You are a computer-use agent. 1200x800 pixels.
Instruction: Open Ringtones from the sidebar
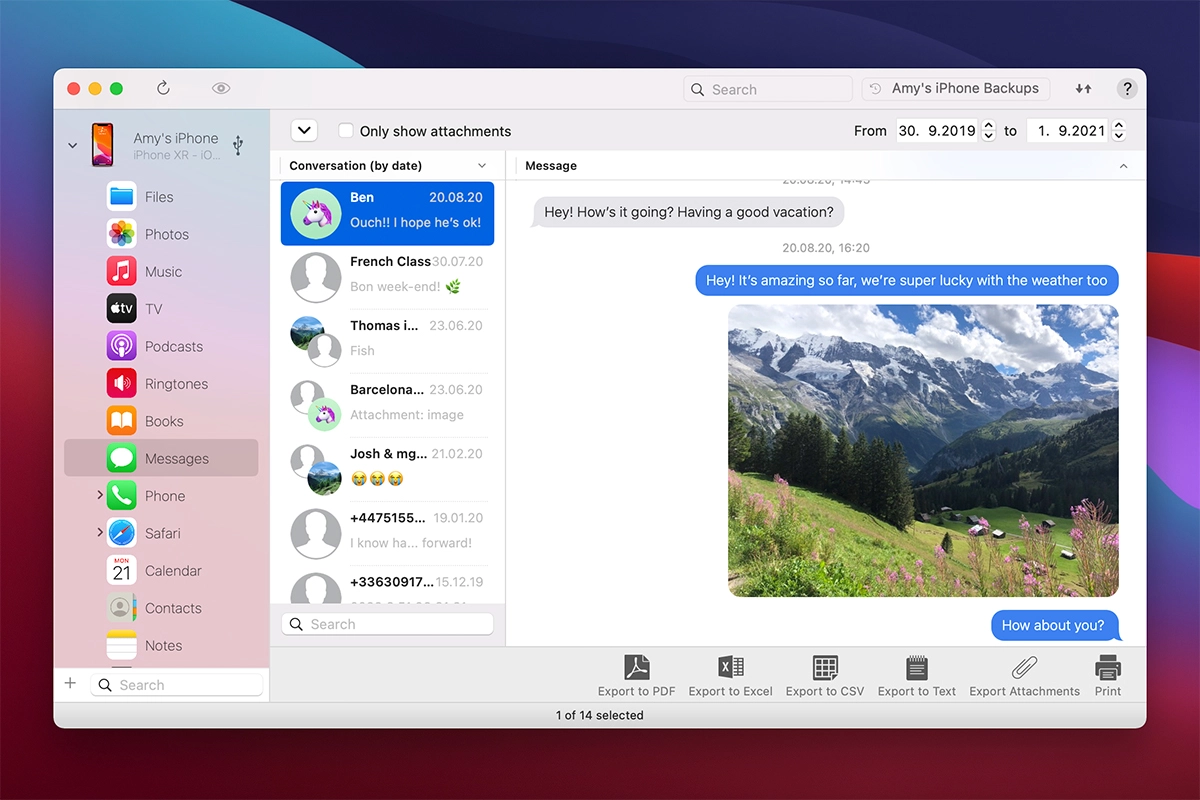[176, 383]
